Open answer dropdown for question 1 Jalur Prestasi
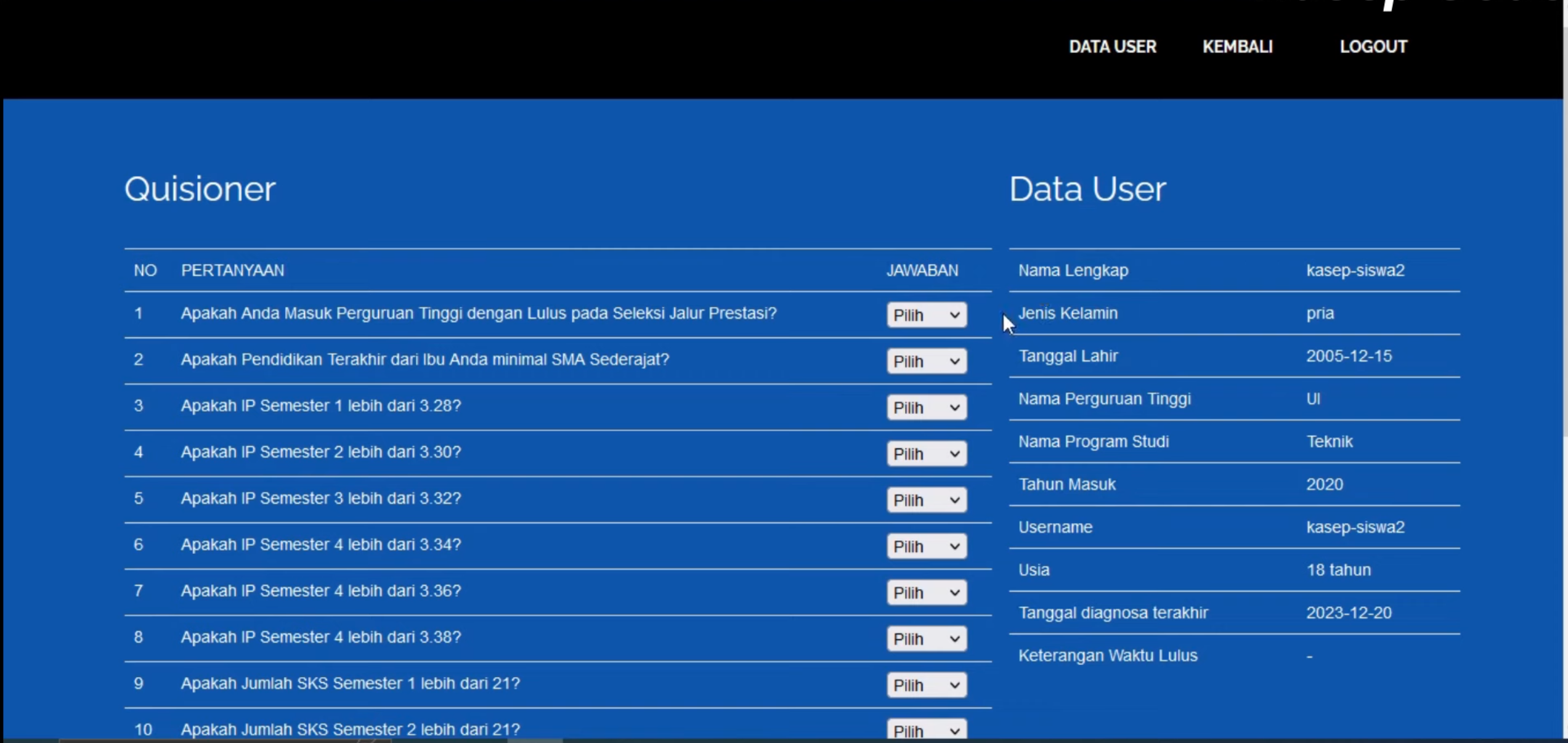This screenshot has width=1568, height=743. tap(927, 315)
